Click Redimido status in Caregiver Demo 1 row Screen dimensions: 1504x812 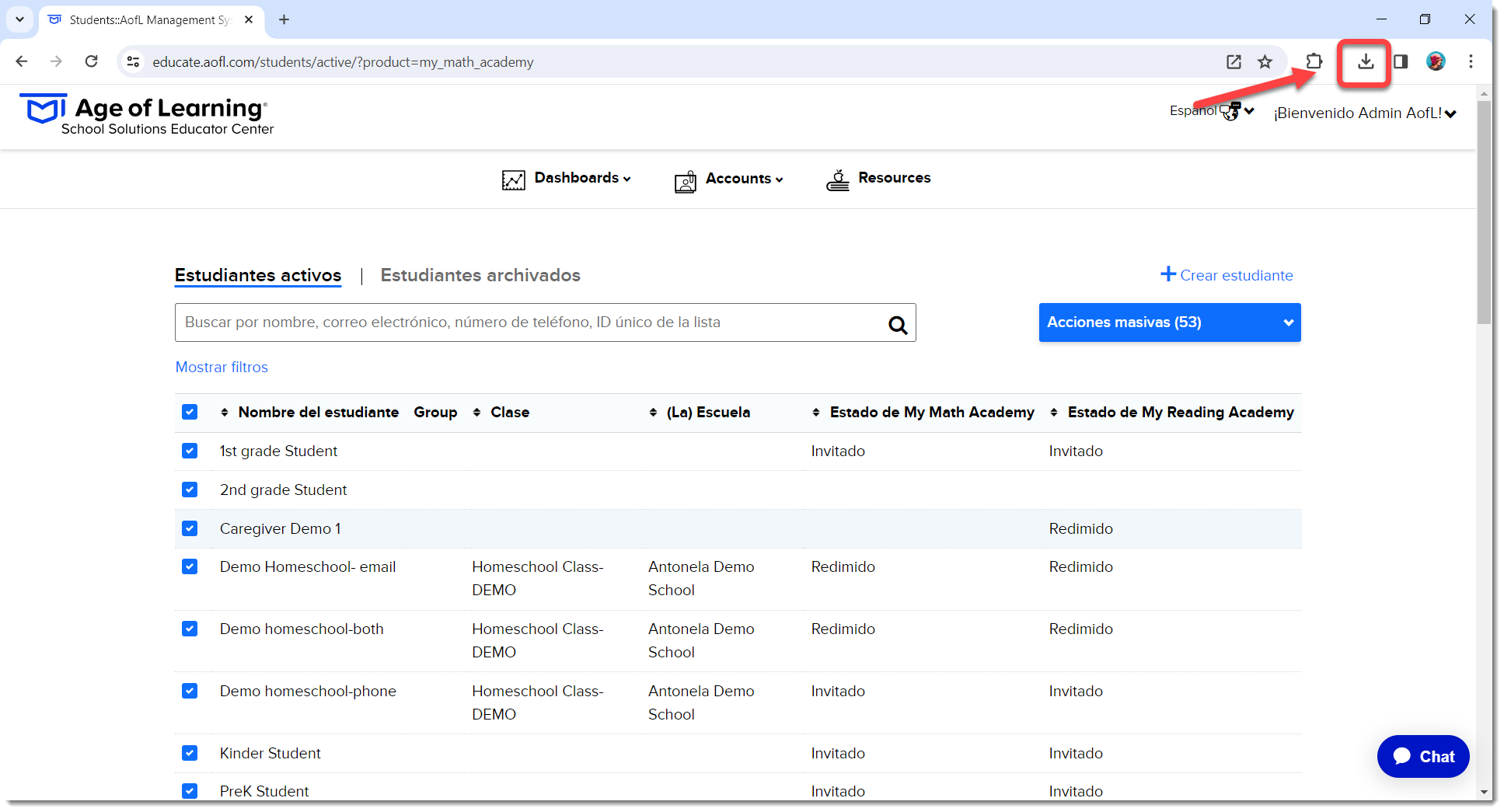pyautogui.click(x=1080, y=528)
